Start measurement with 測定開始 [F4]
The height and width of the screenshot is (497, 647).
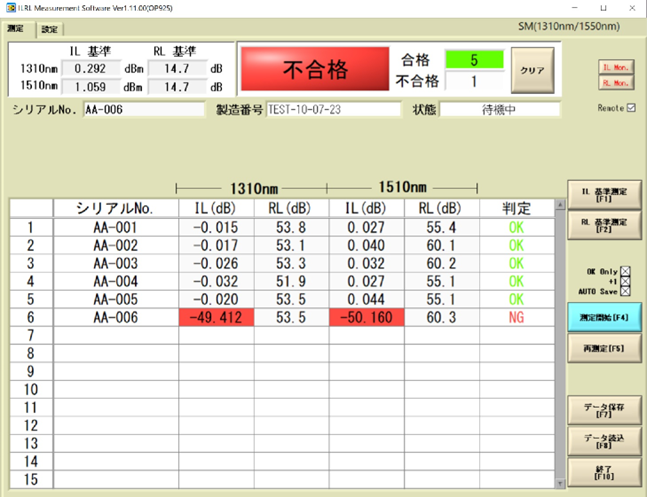coord(604,317)
